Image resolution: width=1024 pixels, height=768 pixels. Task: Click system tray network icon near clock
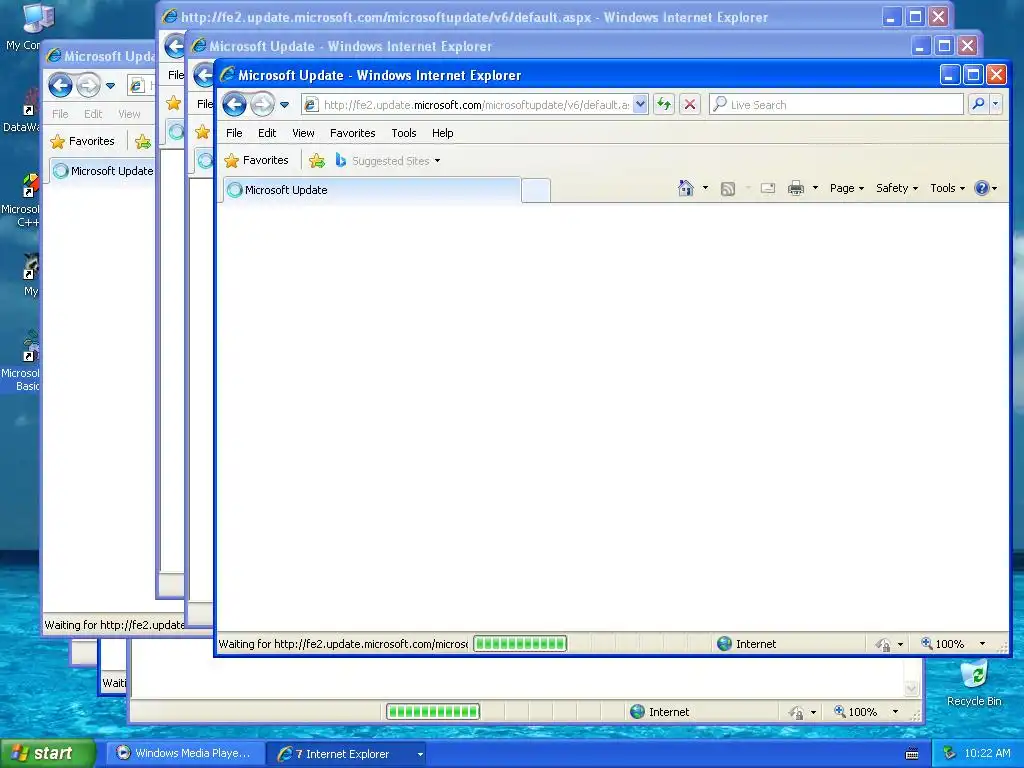[949, 754]
